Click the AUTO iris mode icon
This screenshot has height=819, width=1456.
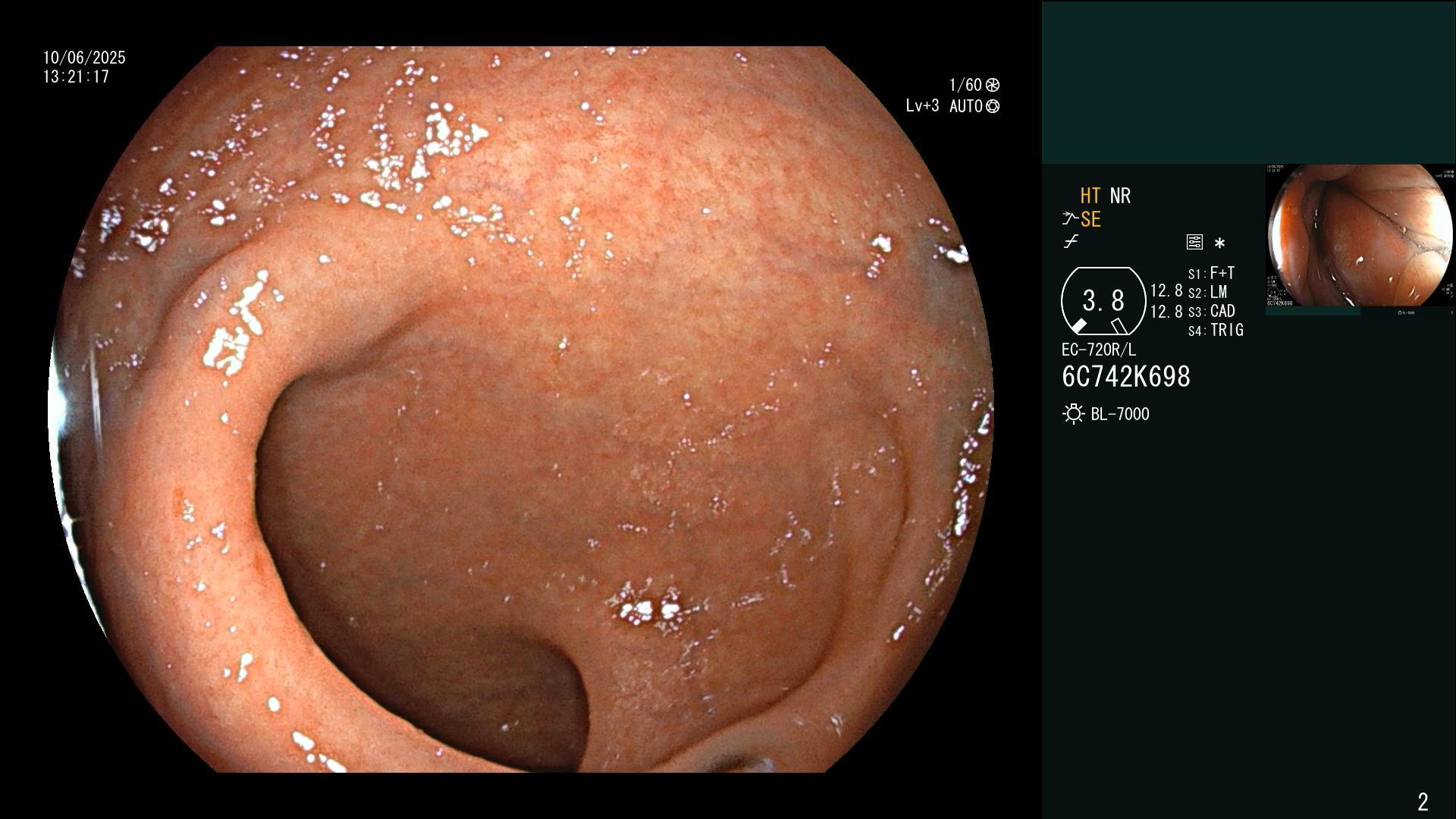point(993,106)
